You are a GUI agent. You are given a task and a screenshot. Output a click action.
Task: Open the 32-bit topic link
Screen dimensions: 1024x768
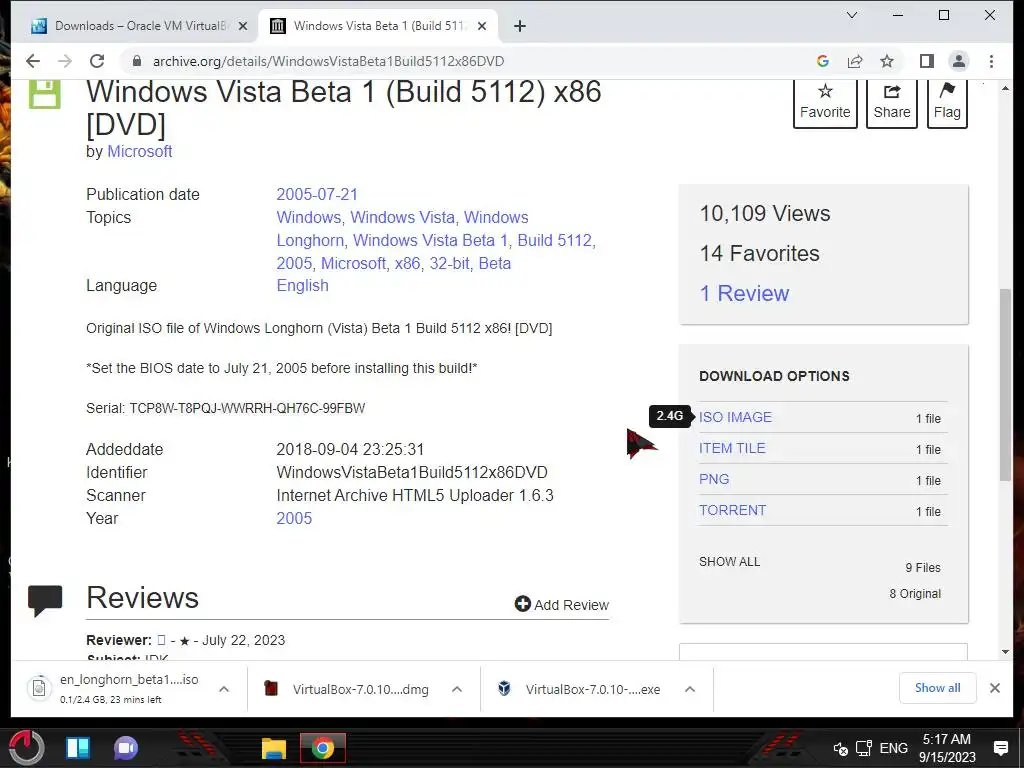449,263
